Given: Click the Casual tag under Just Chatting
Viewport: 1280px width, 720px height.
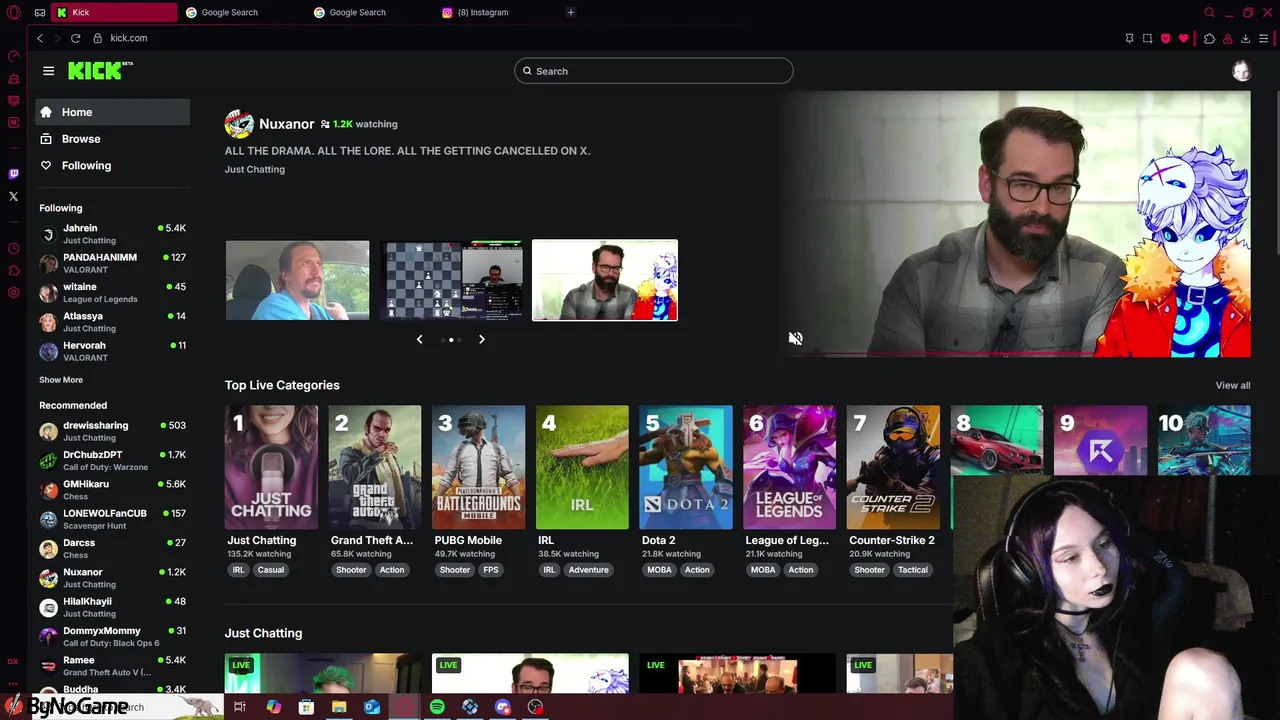Looking at the screenshot, I should pos(271,570).
